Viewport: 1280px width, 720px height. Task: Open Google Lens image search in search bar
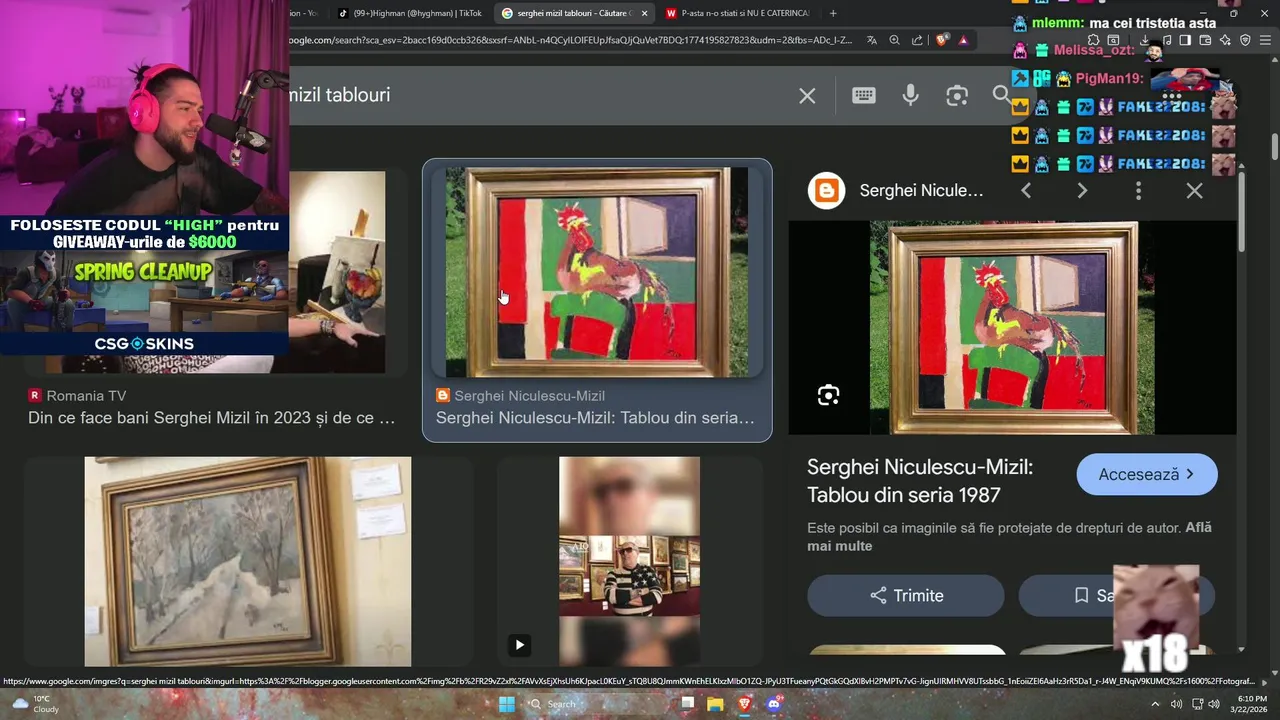[957, 95]
